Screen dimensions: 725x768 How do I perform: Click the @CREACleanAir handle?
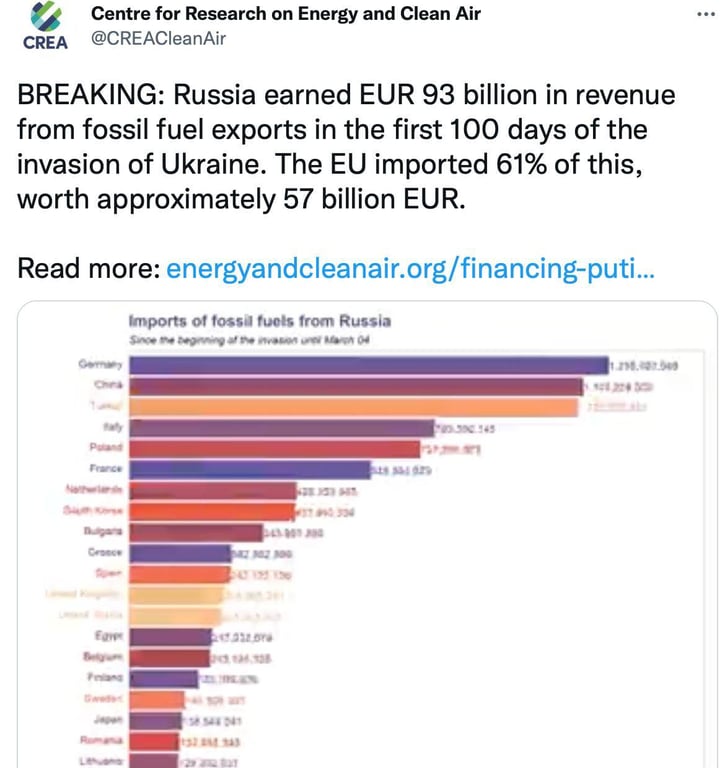(159, 38)
